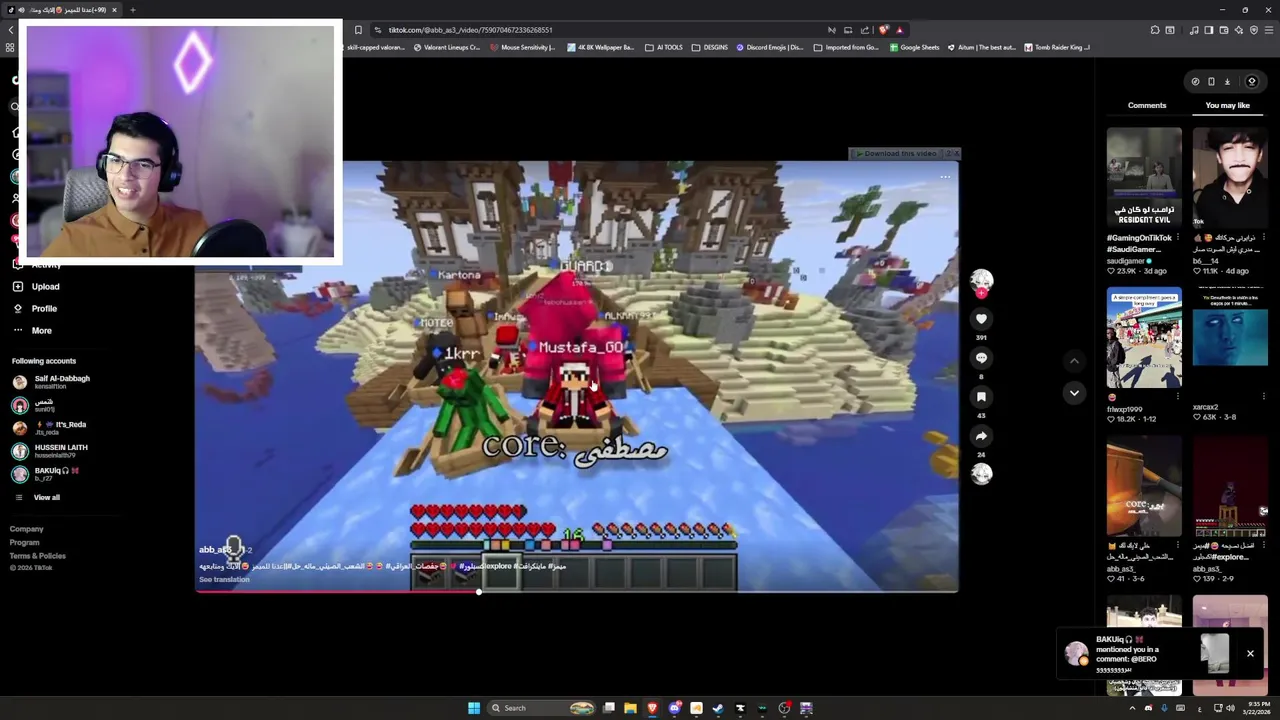1280x720 pixels.
Task: Switch to the You may like tab
Action: [1227, 105]
